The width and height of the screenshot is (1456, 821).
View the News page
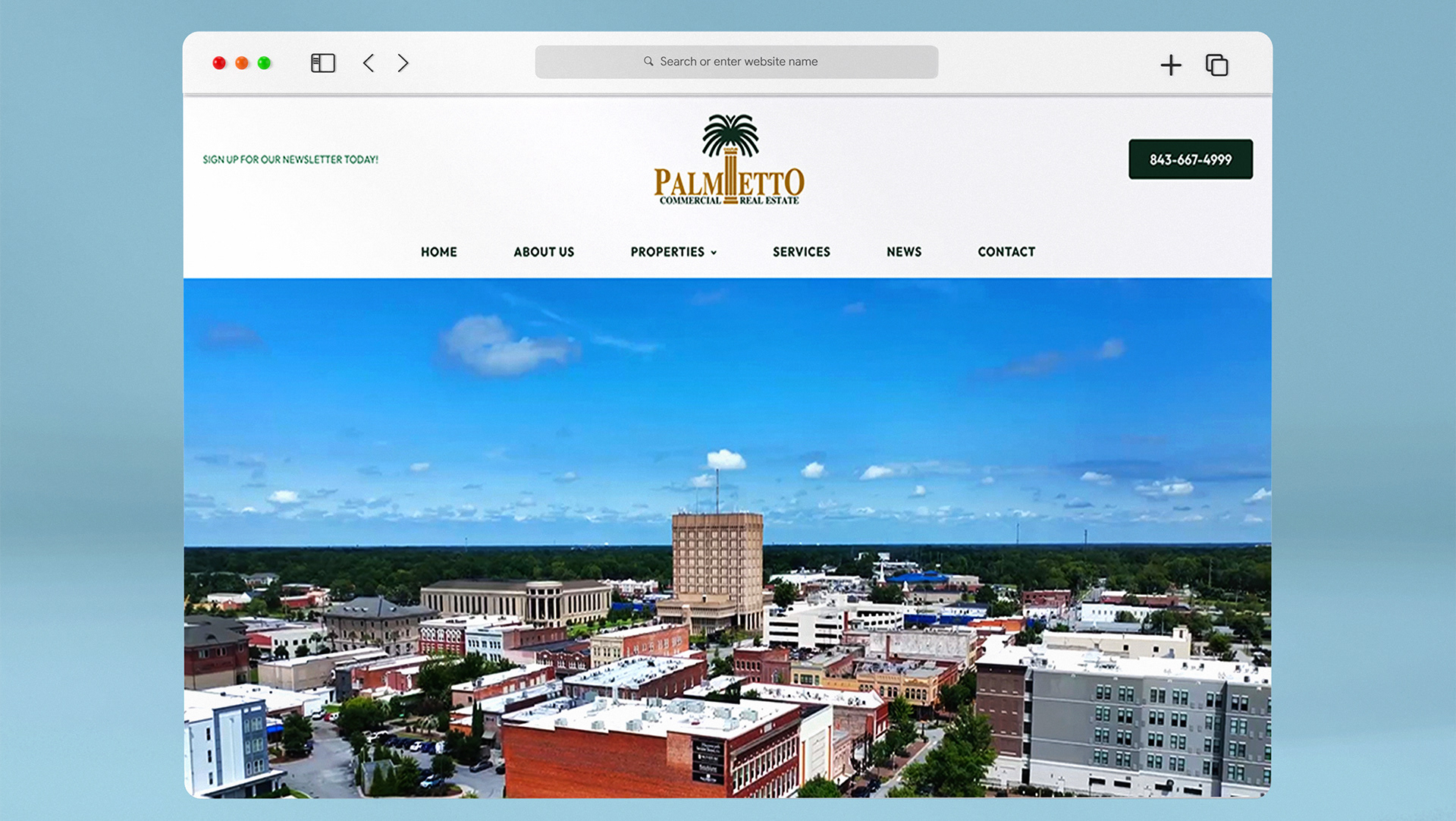[x=904, y=252]
